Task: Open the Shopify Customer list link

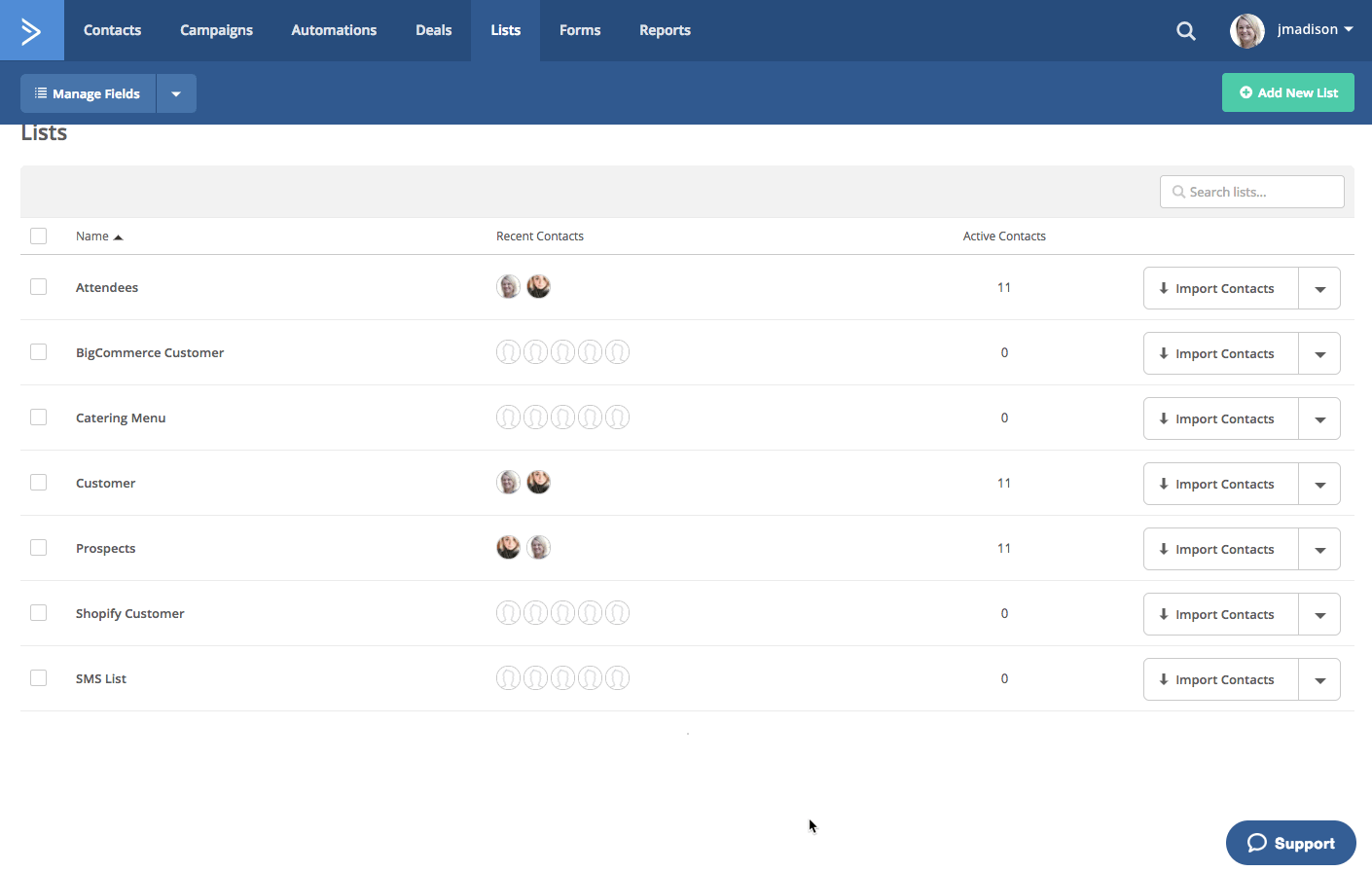Action: [x=129, y=614]
